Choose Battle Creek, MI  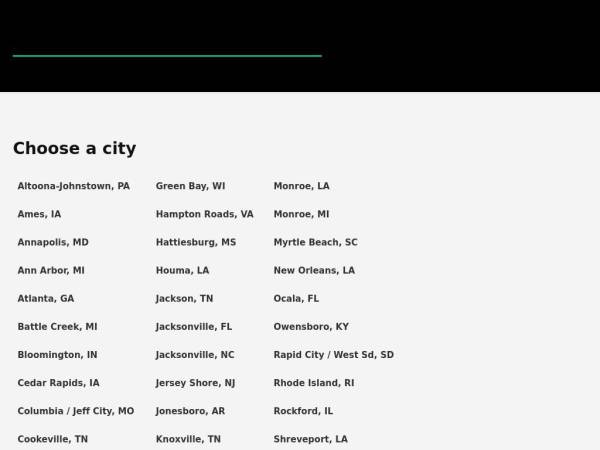[57, 327]
